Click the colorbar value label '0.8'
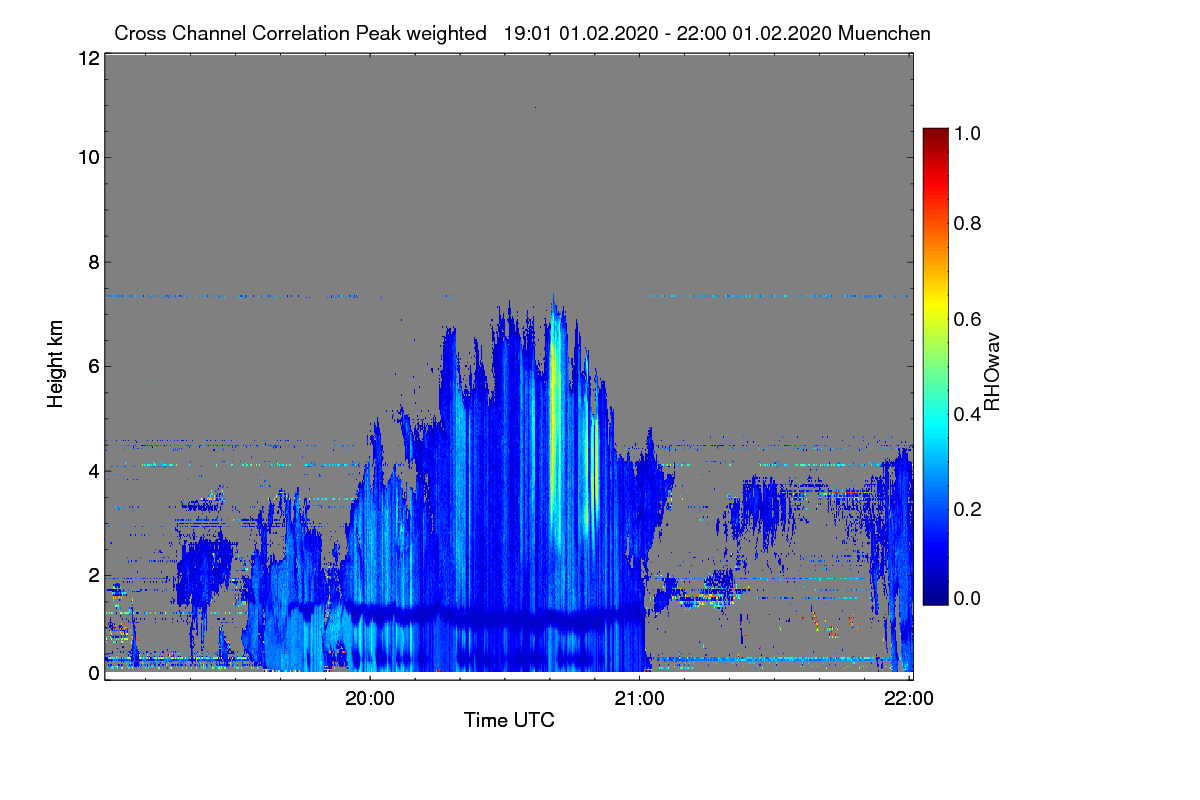Screen dimensions: 1200x800 (x=966, y=224)
